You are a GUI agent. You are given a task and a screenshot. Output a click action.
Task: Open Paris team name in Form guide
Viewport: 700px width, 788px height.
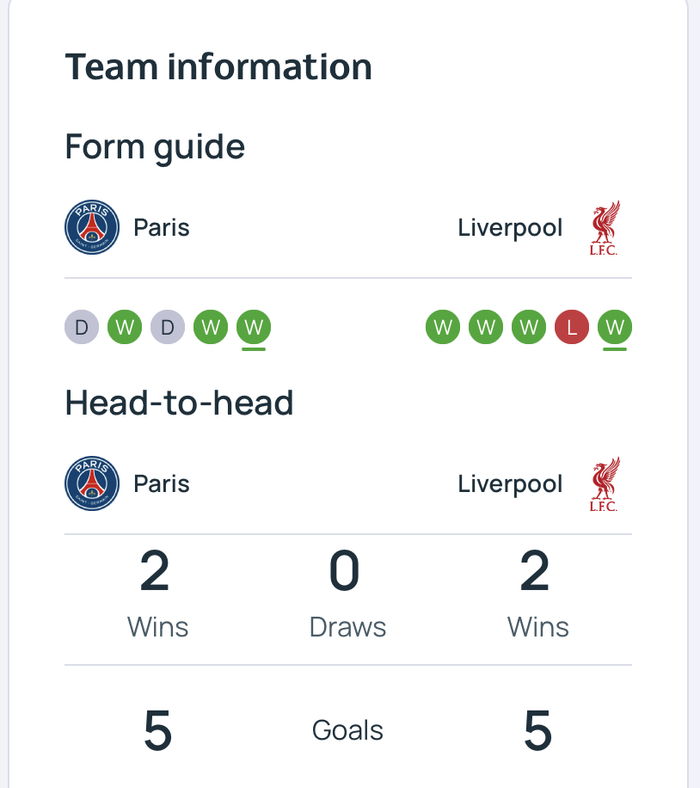[x=161, y=228]
